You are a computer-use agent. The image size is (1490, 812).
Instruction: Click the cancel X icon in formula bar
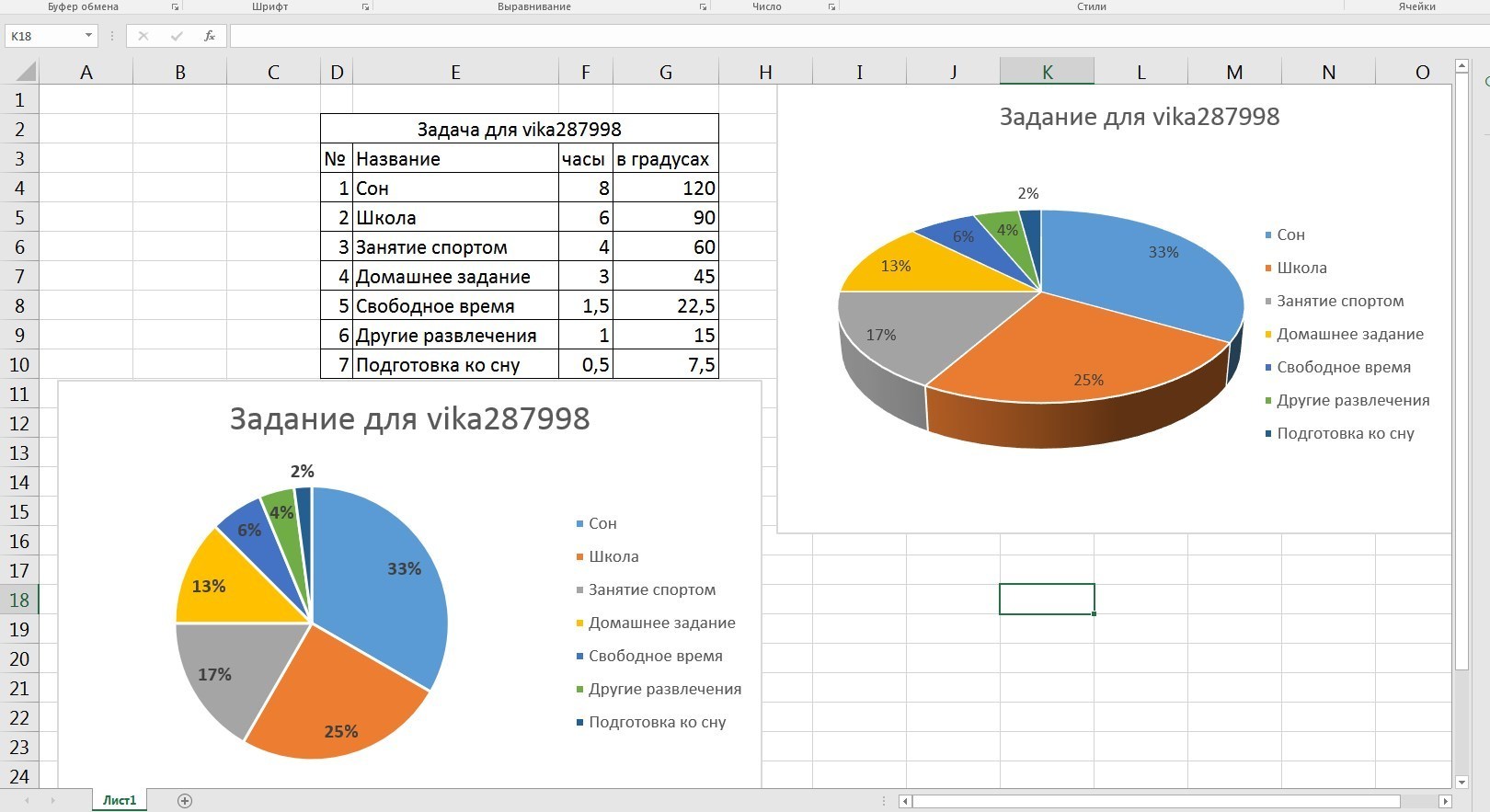143,36
